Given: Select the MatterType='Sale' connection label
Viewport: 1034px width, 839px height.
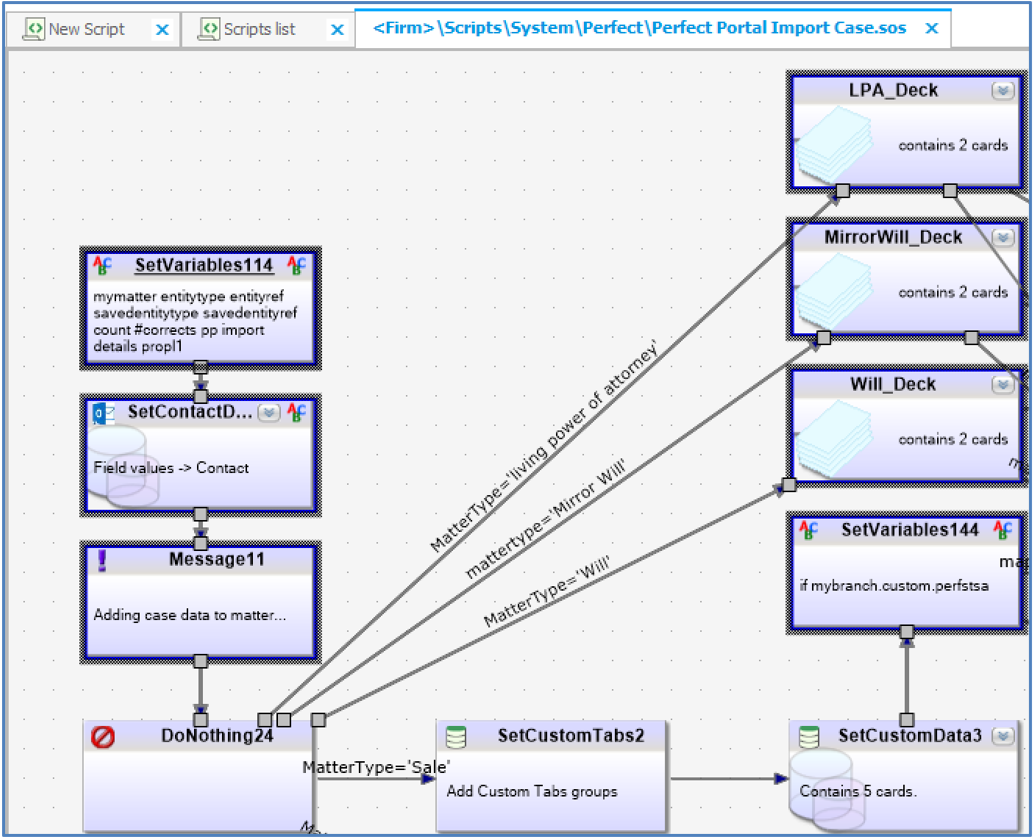Looking at the screenshot, I should (376, 767).
